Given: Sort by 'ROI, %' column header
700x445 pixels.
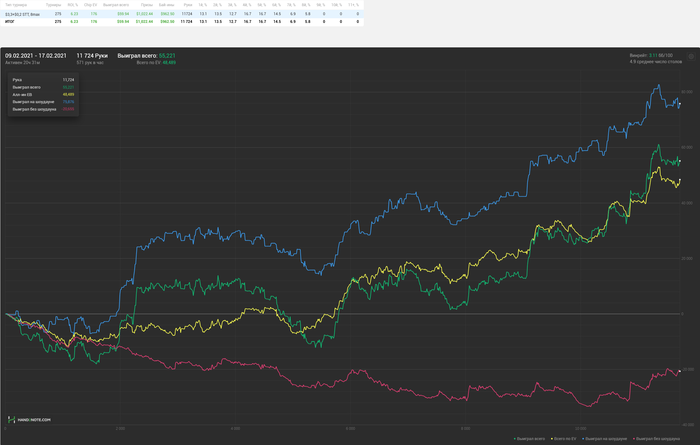Looking at the screenshot, I should coord(73,5).
